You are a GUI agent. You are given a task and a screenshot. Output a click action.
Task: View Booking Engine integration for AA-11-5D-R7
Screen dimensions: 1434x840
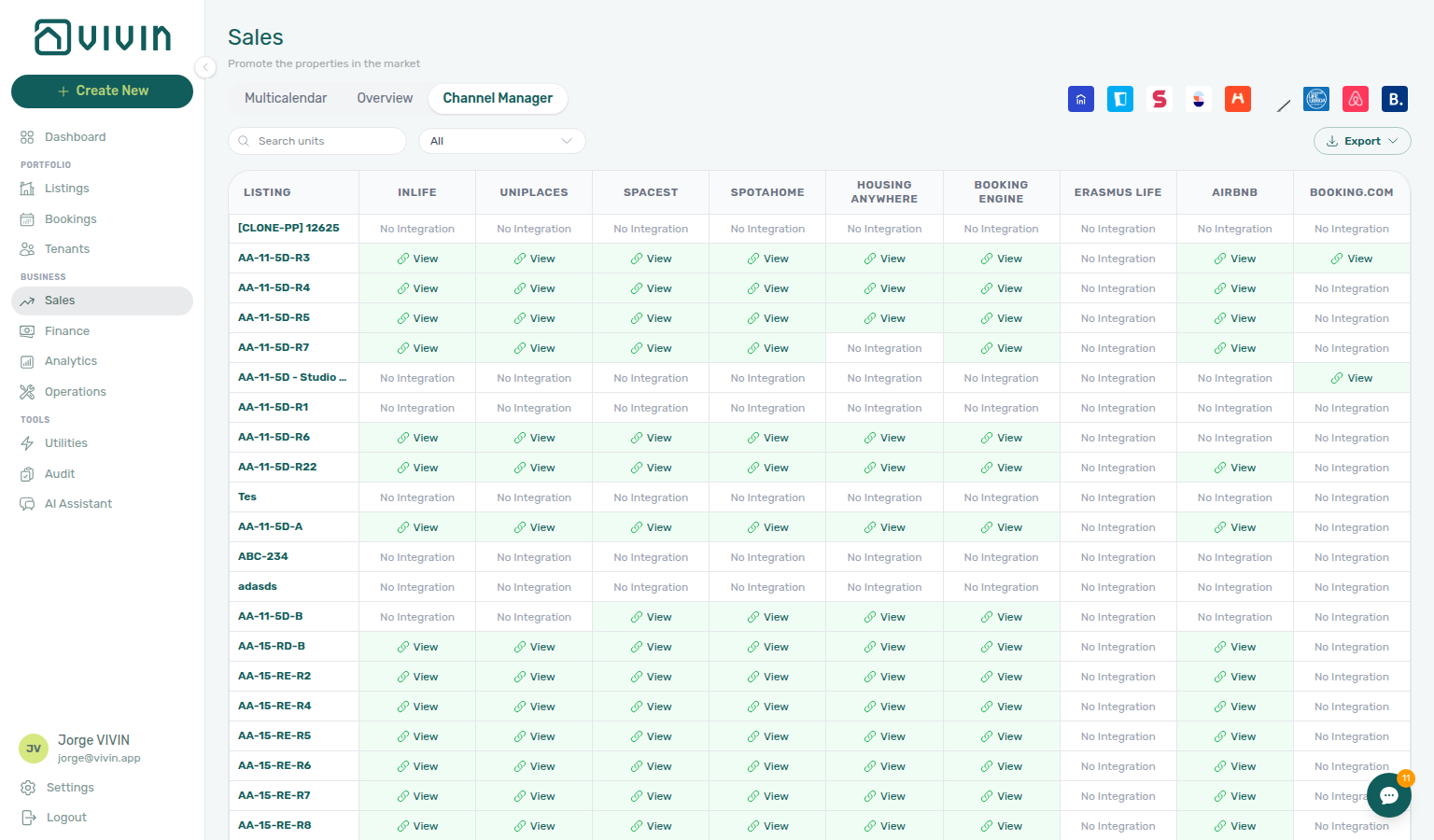pyautogui.click(x=1001, y=348)
